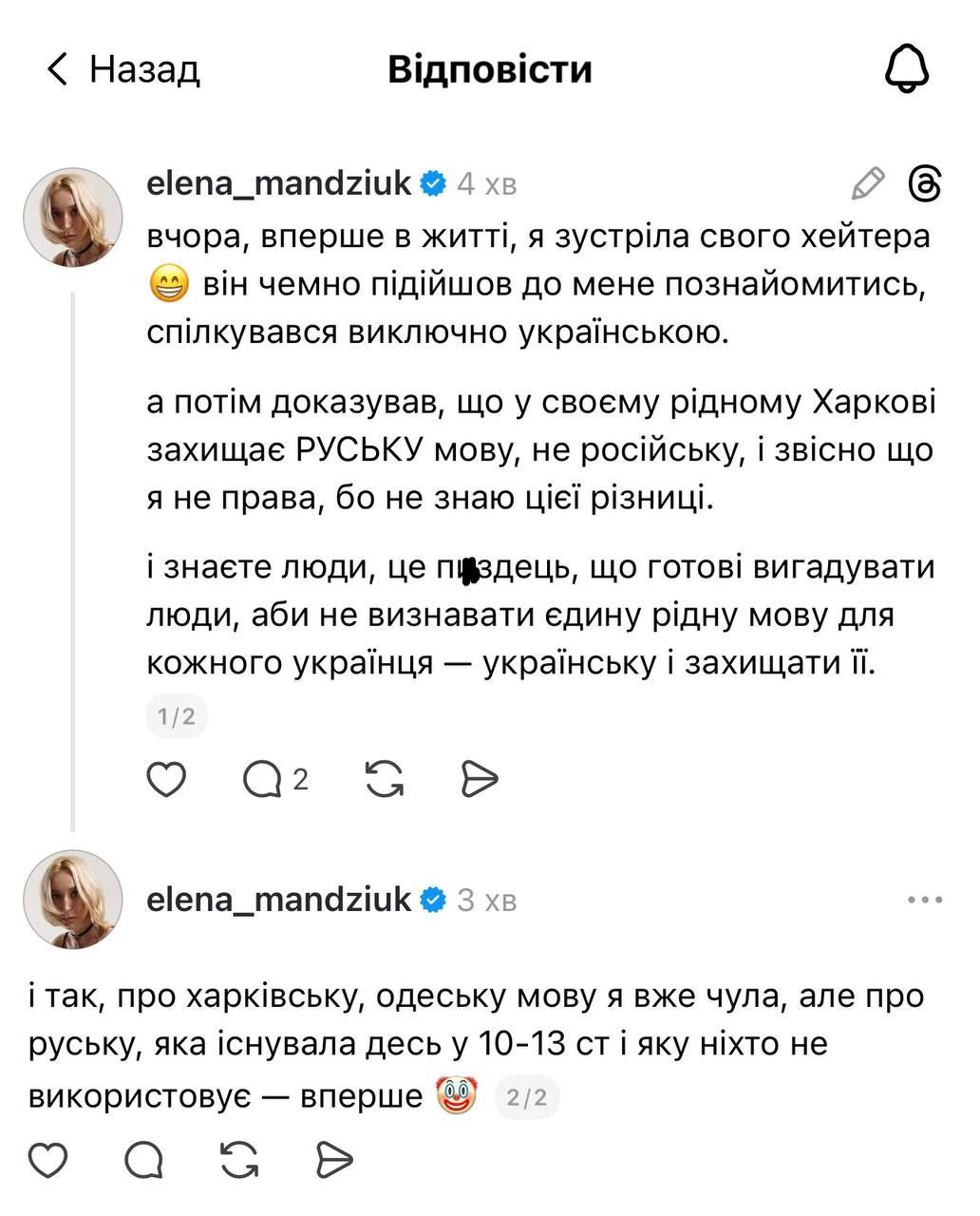Open elena_mandziuk profile from second post username
Viewport: 980px width, 1216px height.
click(278, 899)
